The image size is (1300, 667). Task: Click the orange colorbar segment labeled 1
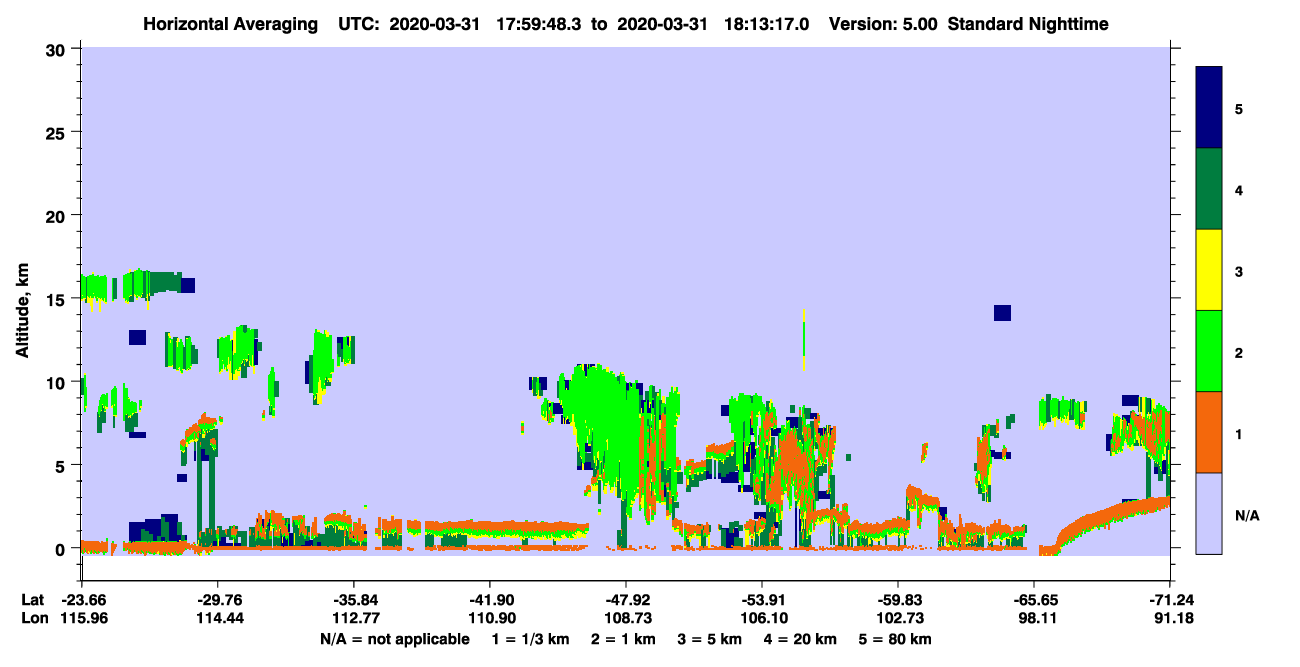1209,432
